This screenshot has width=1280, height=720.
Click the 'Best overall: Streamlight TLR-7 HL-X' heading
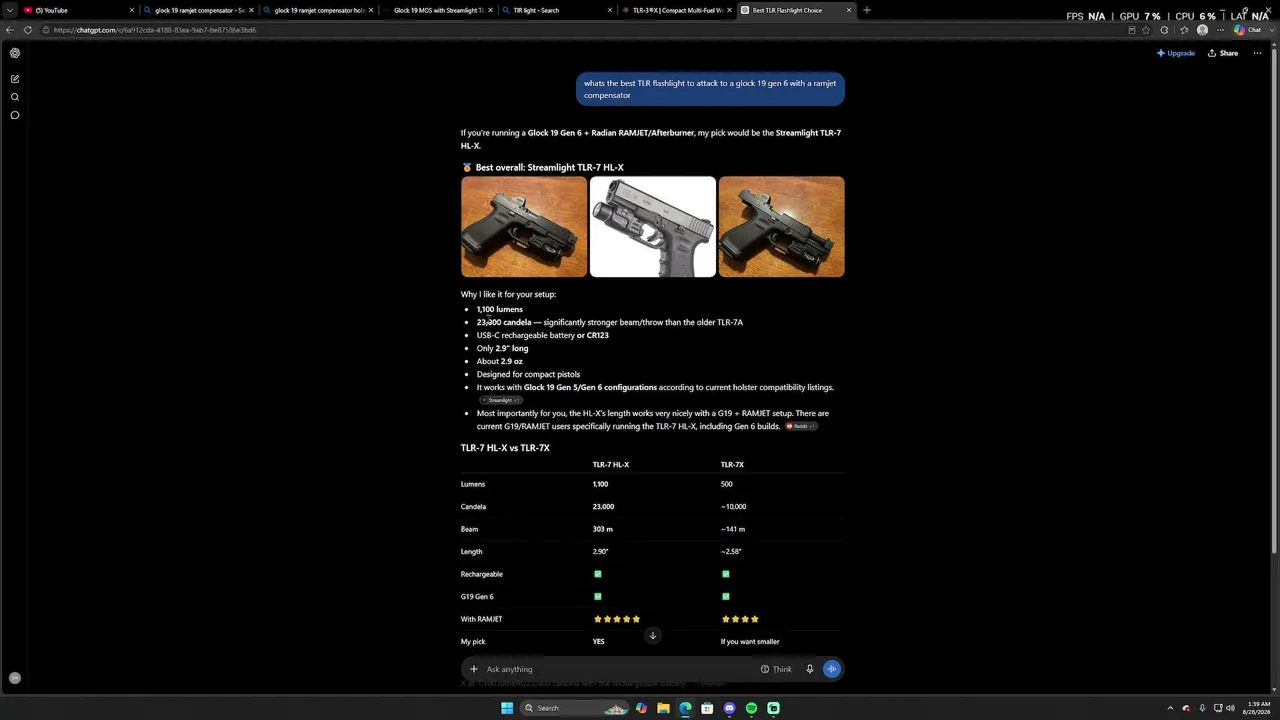[549, 168]
